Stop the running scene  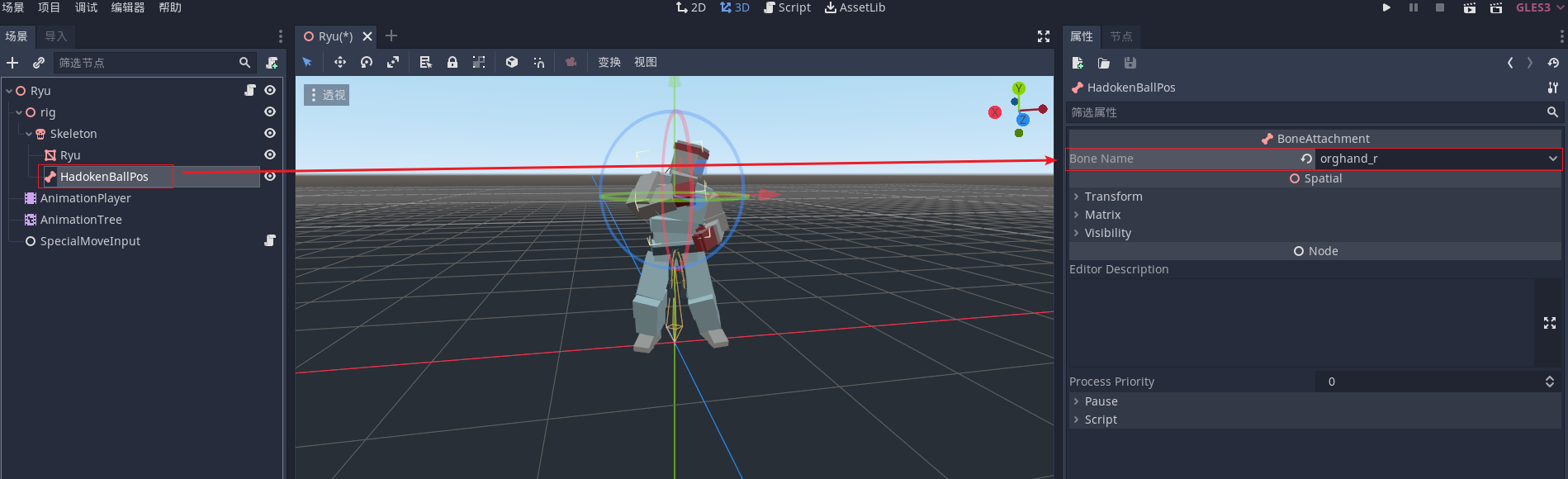(1440, 7)
